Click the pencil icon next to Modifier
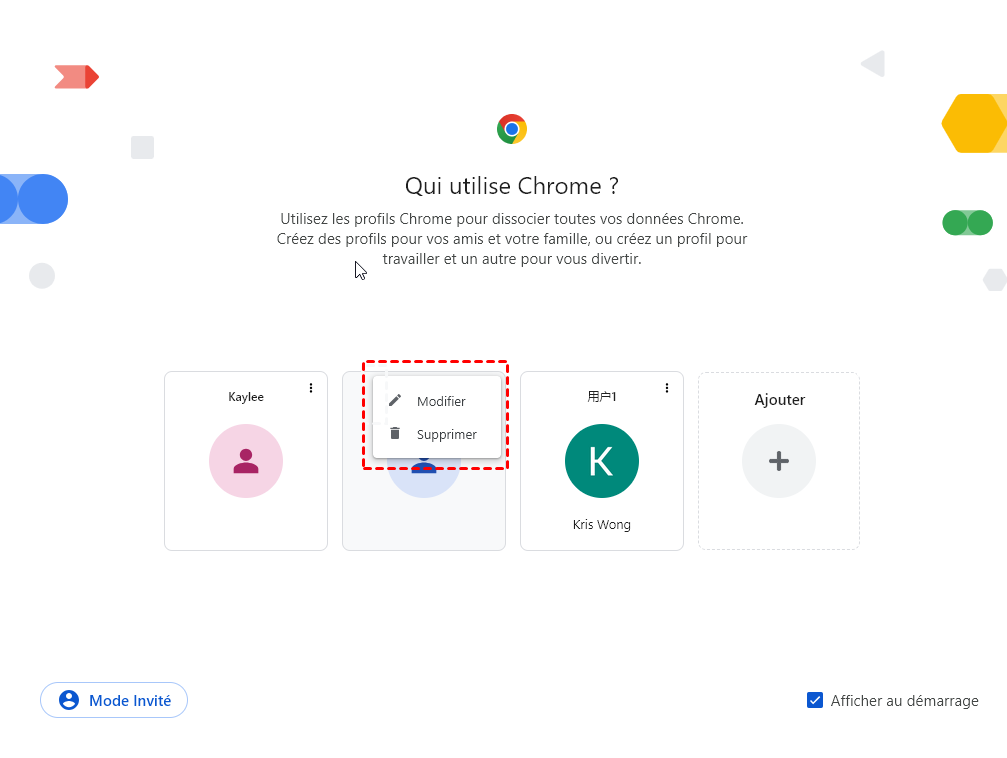This screenshot has width=1007, height=758. [395, 401]
